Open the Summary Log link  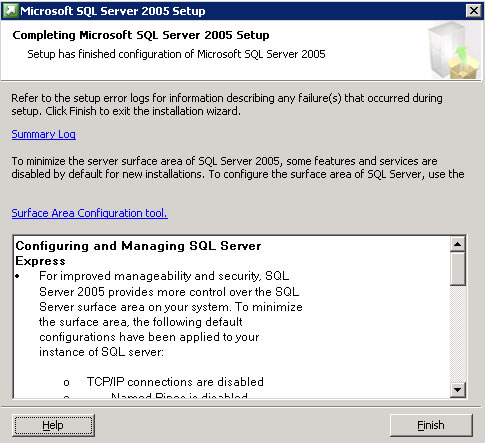pos(44,134)
